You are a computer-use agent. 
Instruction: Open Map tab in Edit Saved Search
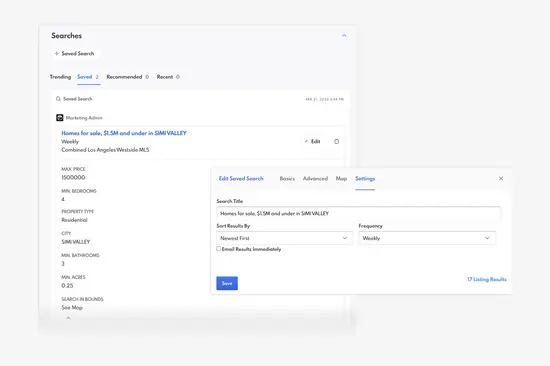point(341,179)
